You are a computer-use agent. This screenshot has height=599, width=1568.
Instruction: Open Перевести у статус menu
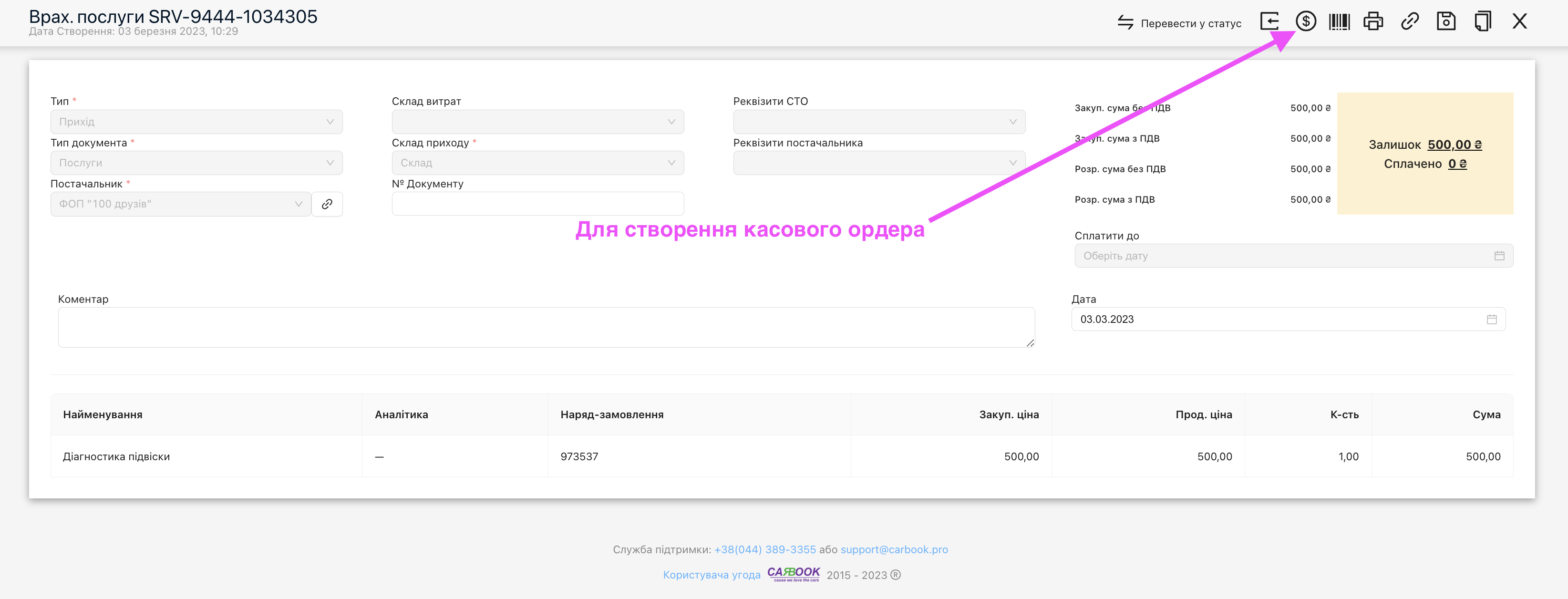(1179, 23)
